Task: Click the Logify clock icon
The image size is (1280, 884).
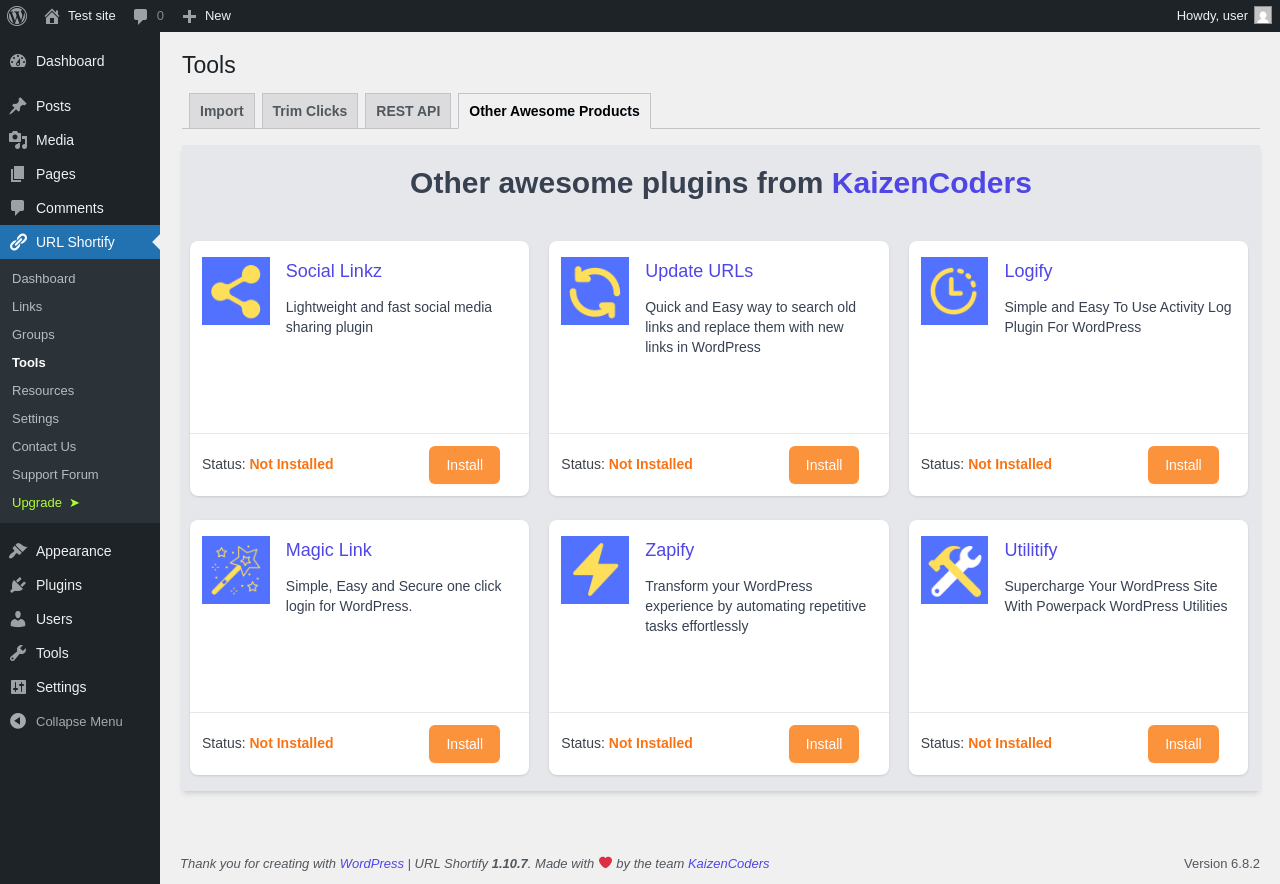Action: pos(954,291)
